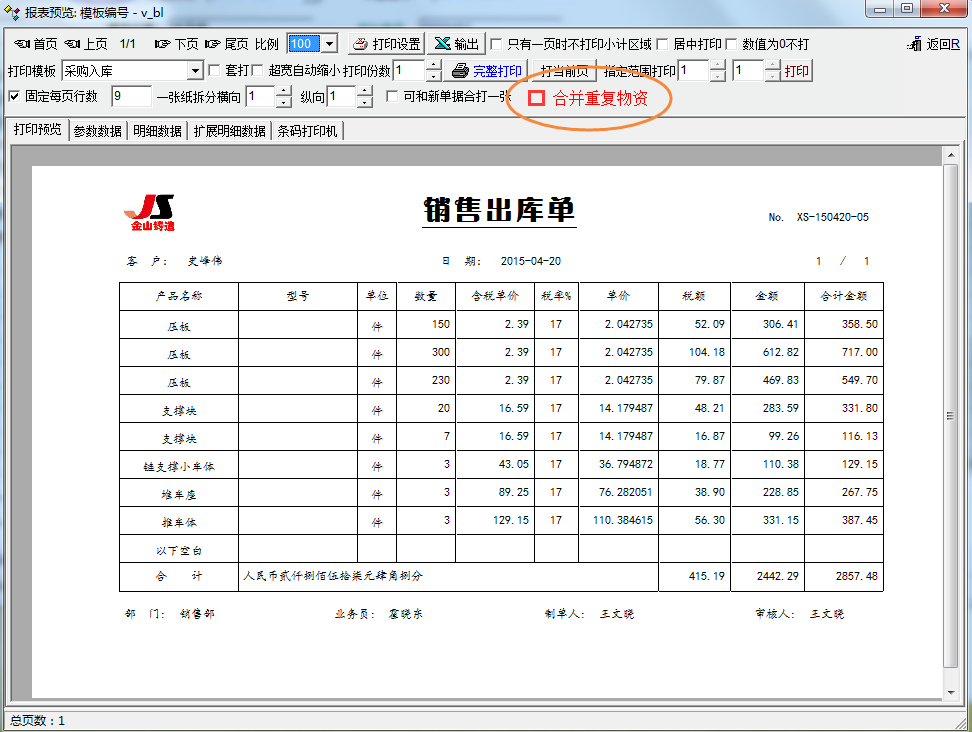Enable merge duplicate materials (合并重复物资) checkbox
Image resolution: width=972 pixels, height=732 pixels.
pos(537,98)
